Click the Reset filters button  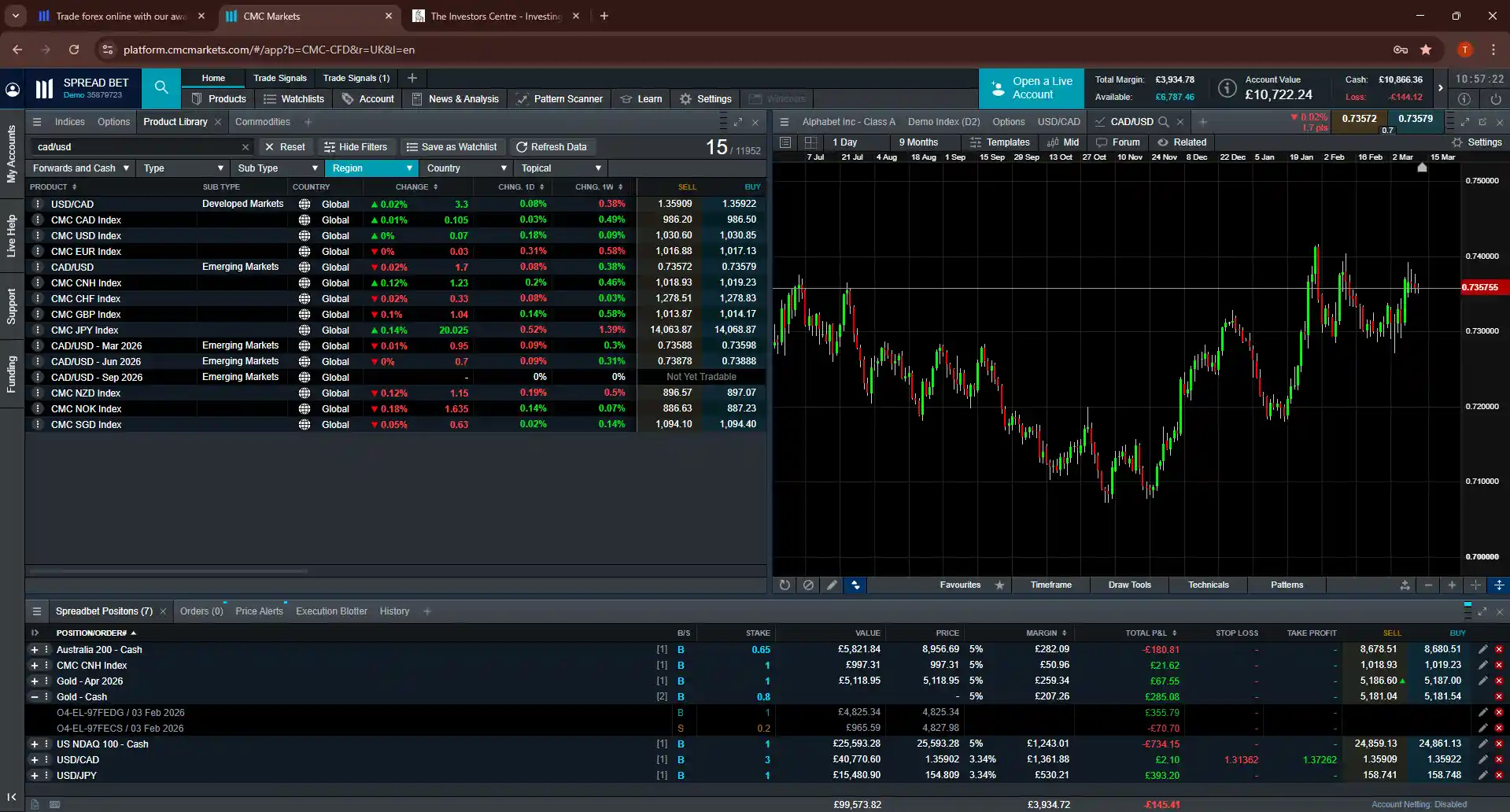click(285, 147)
